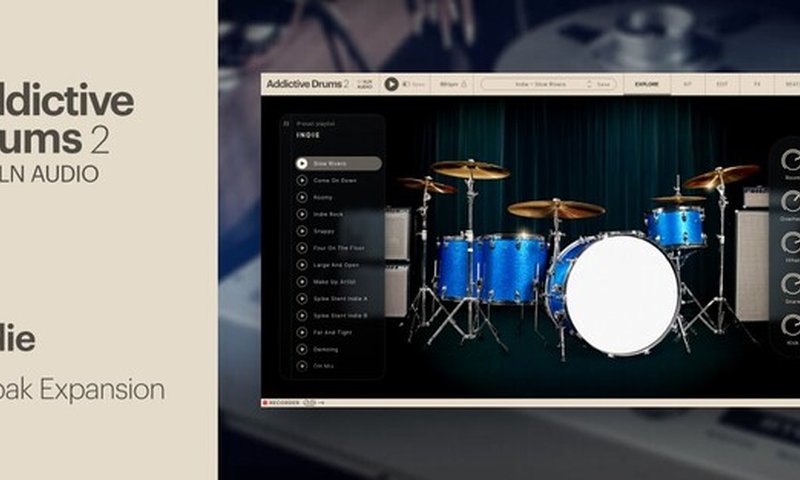Audition the Roomy preset
800x480 pixels.
coord(302,197)
